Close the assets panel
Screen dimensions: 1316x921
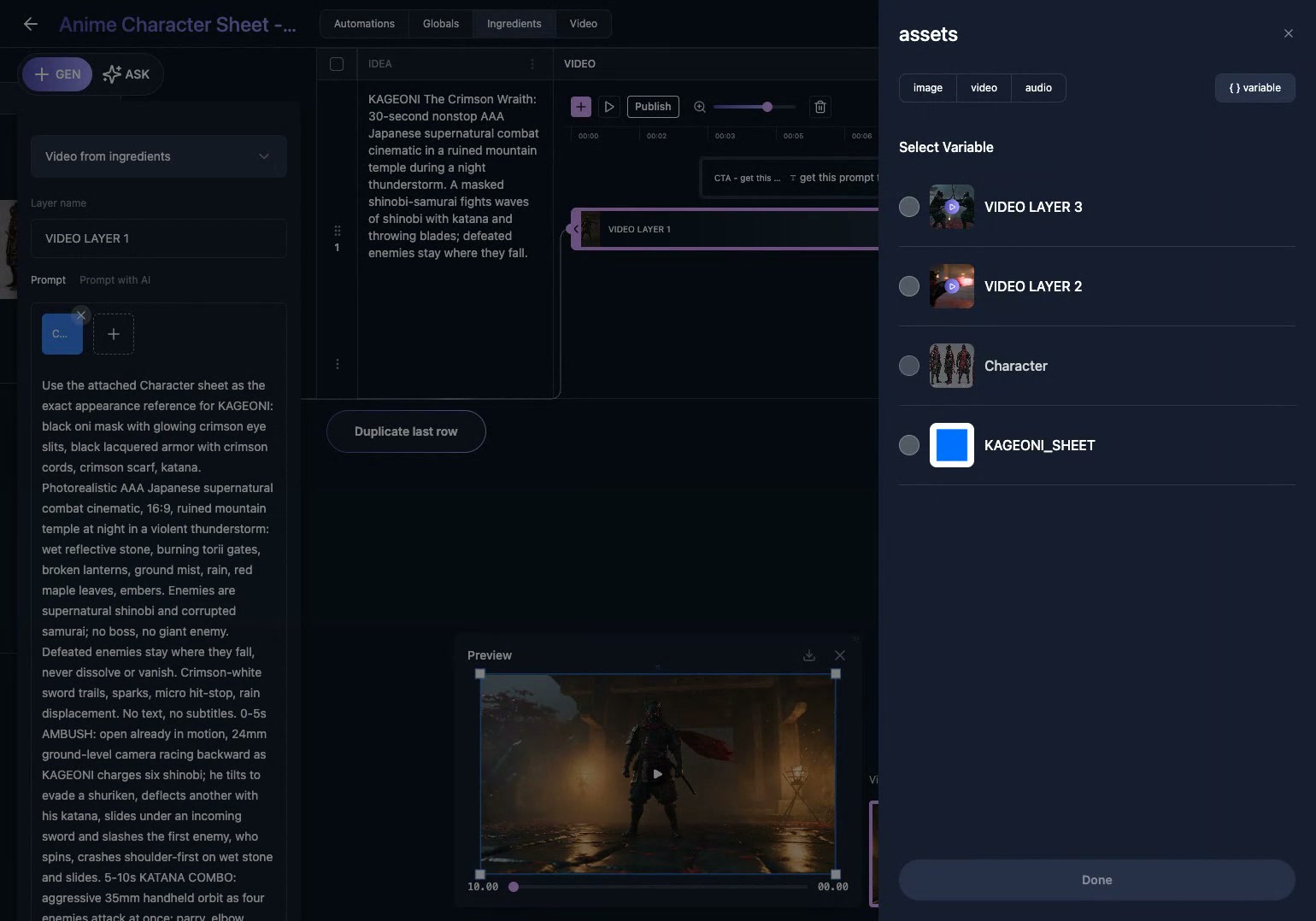pyautogui.click(x=1289, y=33)
